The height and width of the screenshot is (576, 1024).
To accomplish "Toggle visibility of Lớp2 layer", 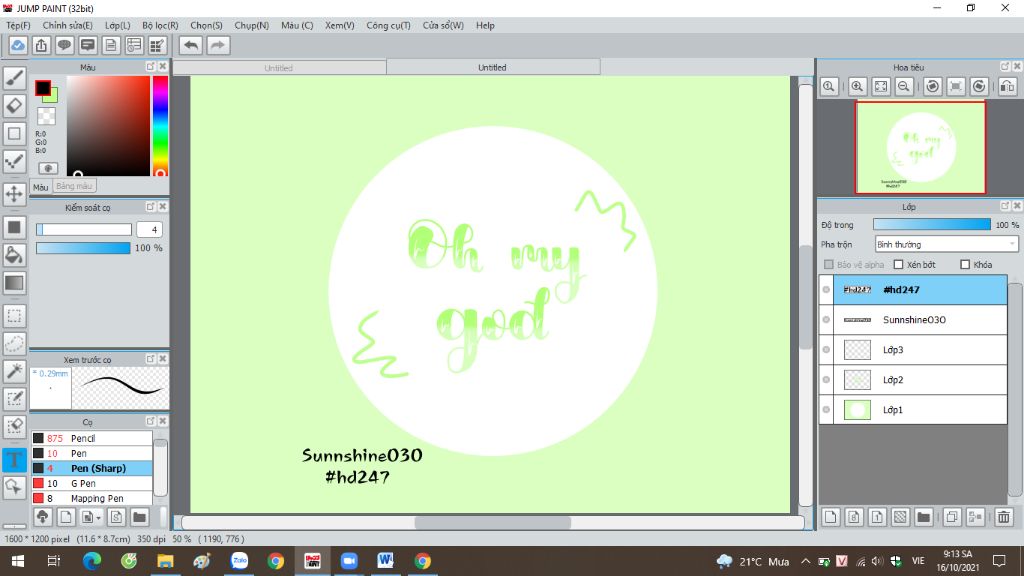I will pyautogui.click(x=826, y=379).
